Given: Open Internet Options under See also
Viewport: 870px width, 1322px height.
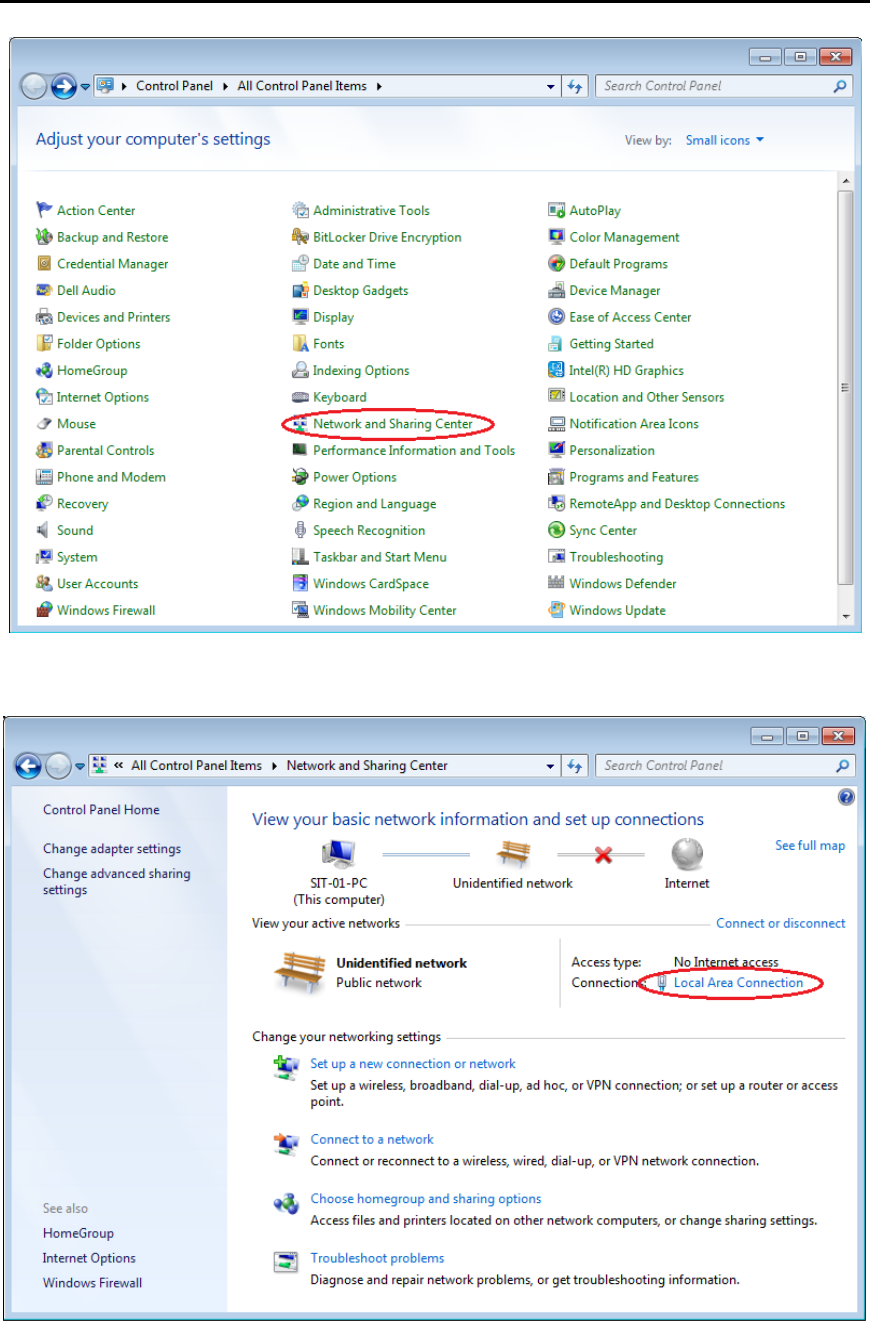Looking at the screenshot, I should coord(89,1258).
